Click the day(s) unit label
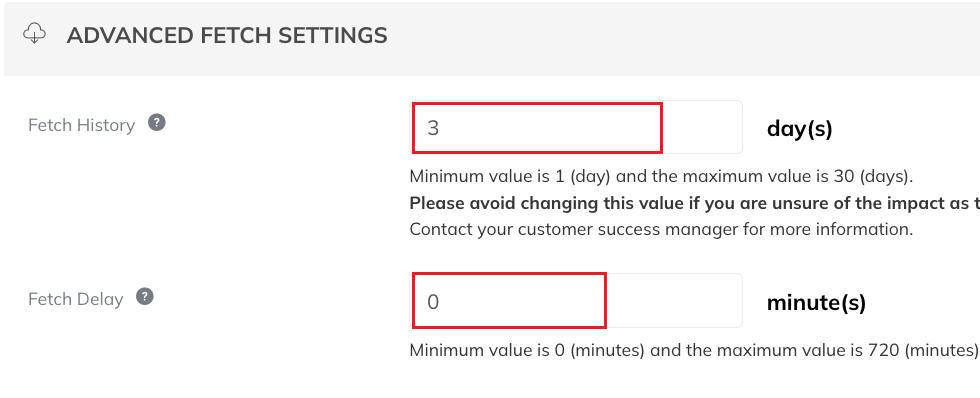The width and height of the screenshot is (980, 398). click(799, 129)
